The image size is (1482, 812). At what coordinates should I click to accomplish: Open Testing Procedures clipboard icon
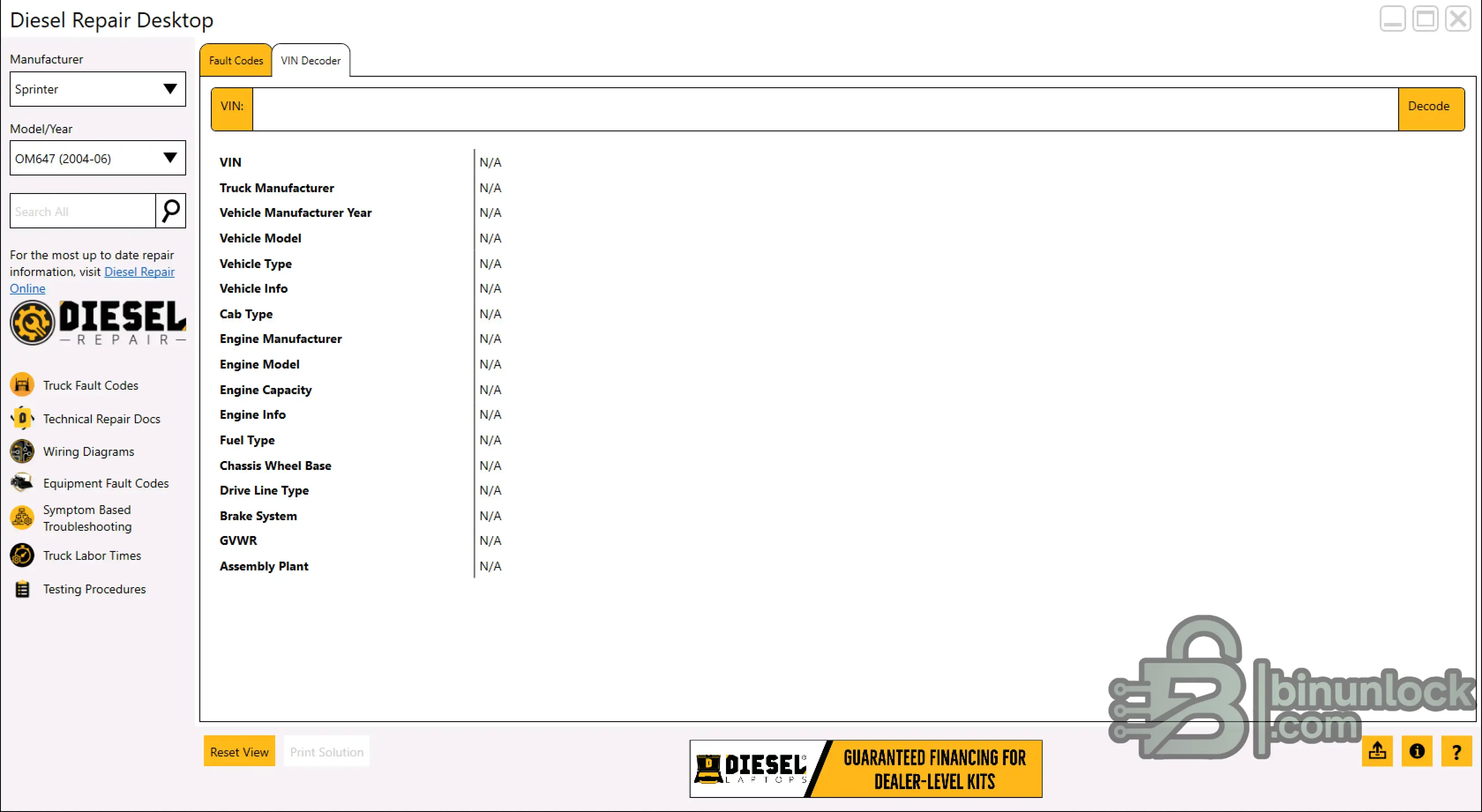pyautogui.click(x=22, y=589)
